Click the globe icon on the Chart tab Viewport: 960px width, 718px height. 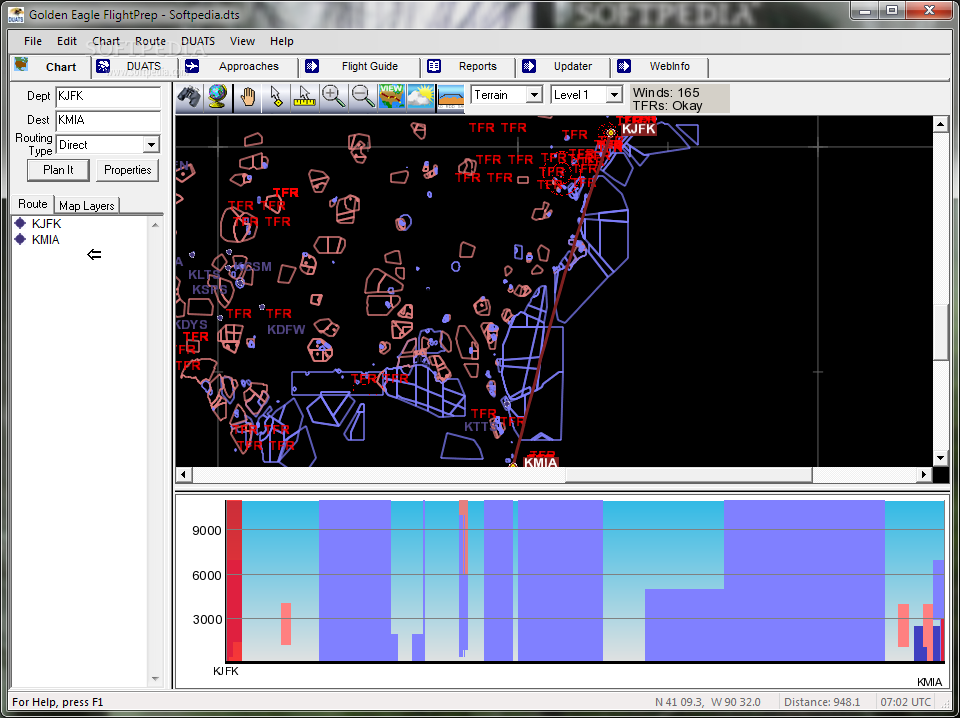click(x=22, y=64)
